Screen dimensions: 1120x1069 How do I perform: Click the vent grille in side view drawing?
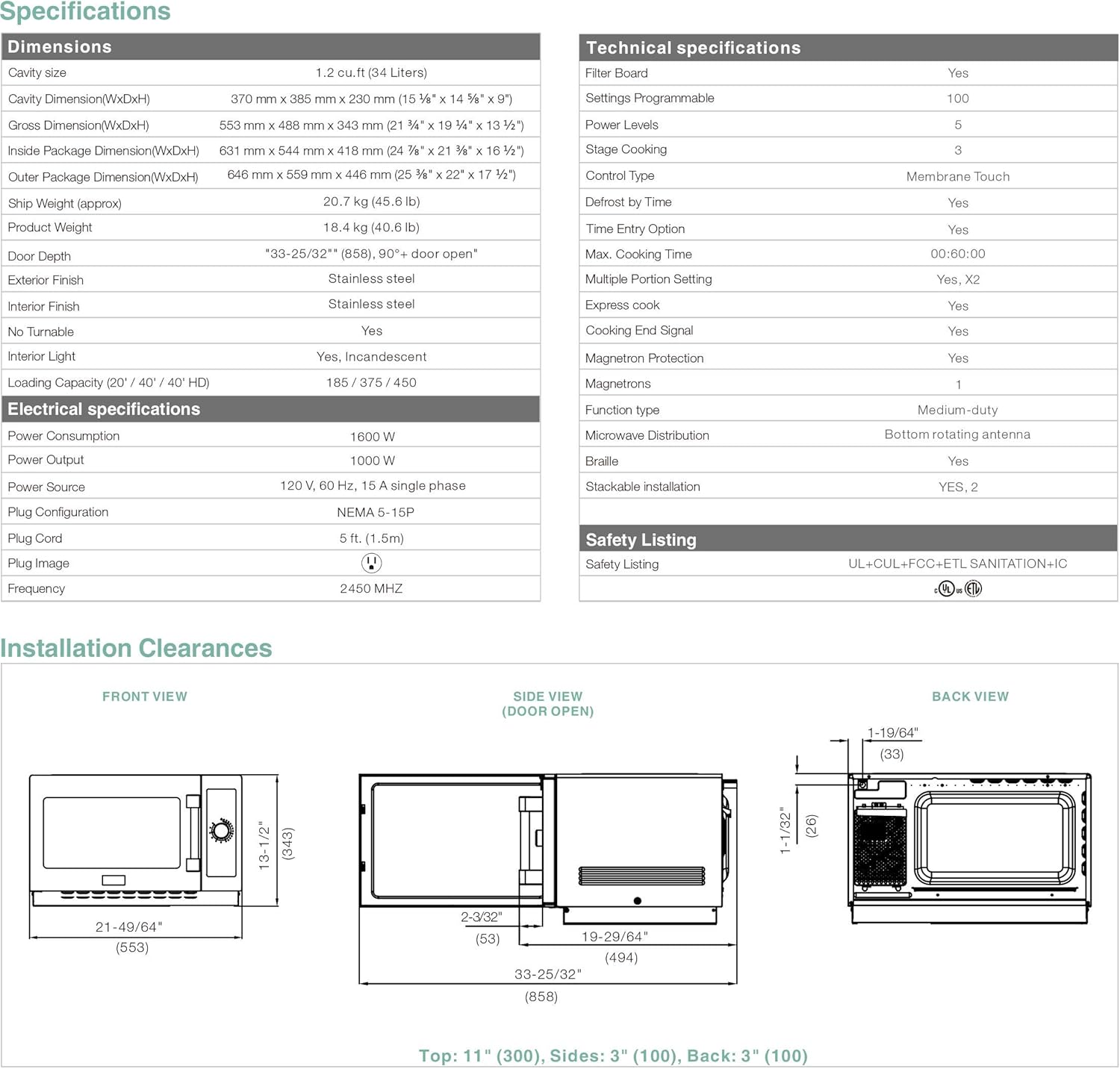(x=641, y=876)
